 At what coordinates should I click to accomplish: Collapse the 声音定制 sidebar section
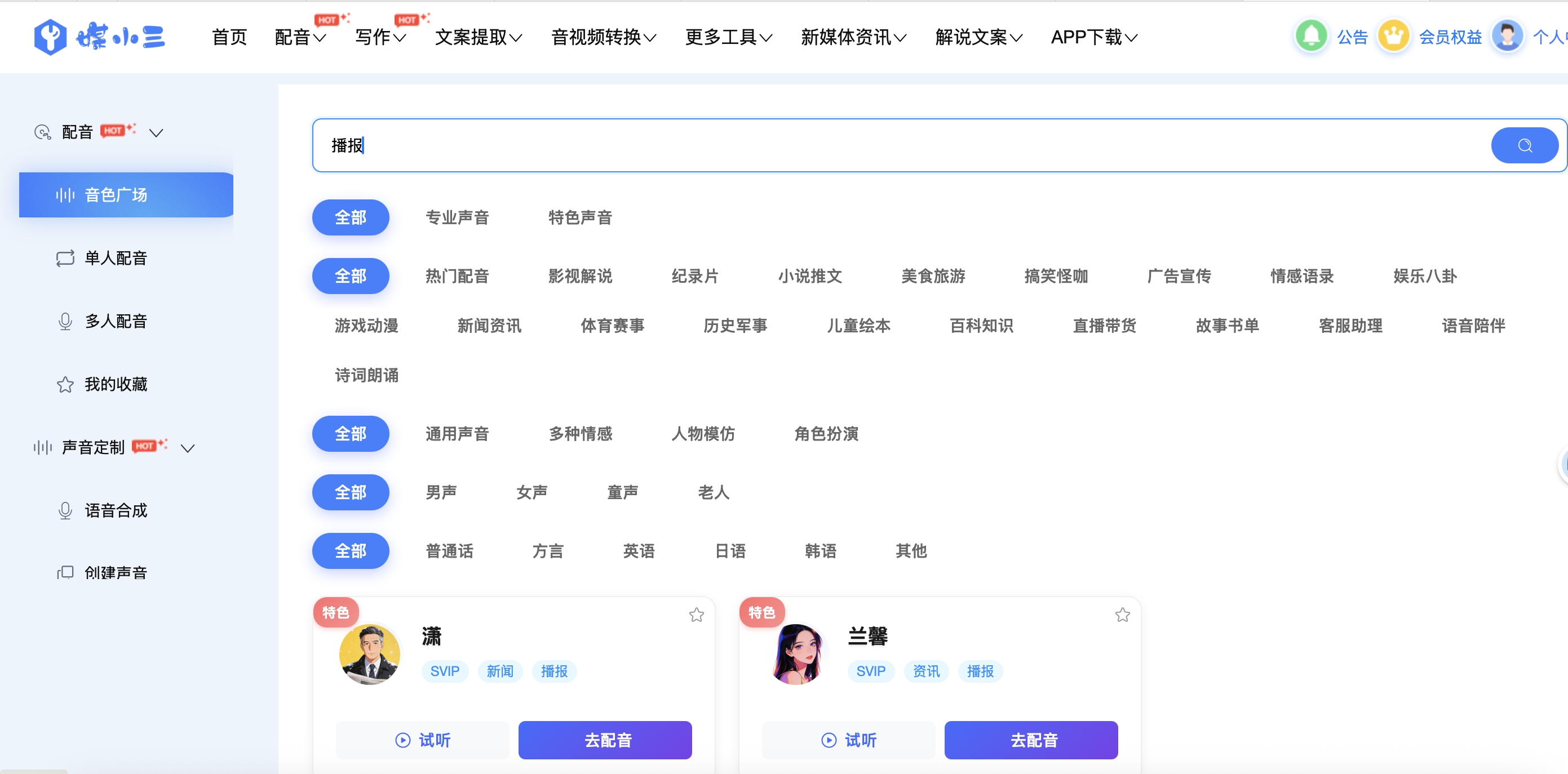(x=188, y=448)
